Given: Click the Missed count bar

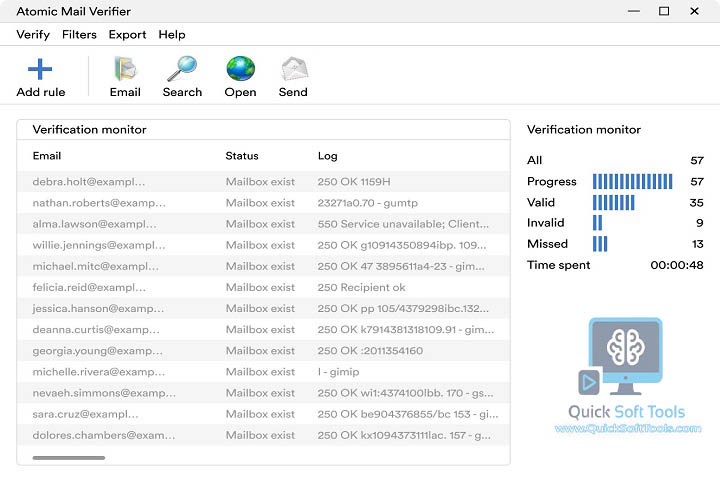Looking at the screenshot, I should pyautogui.click(x=600, y=244).
